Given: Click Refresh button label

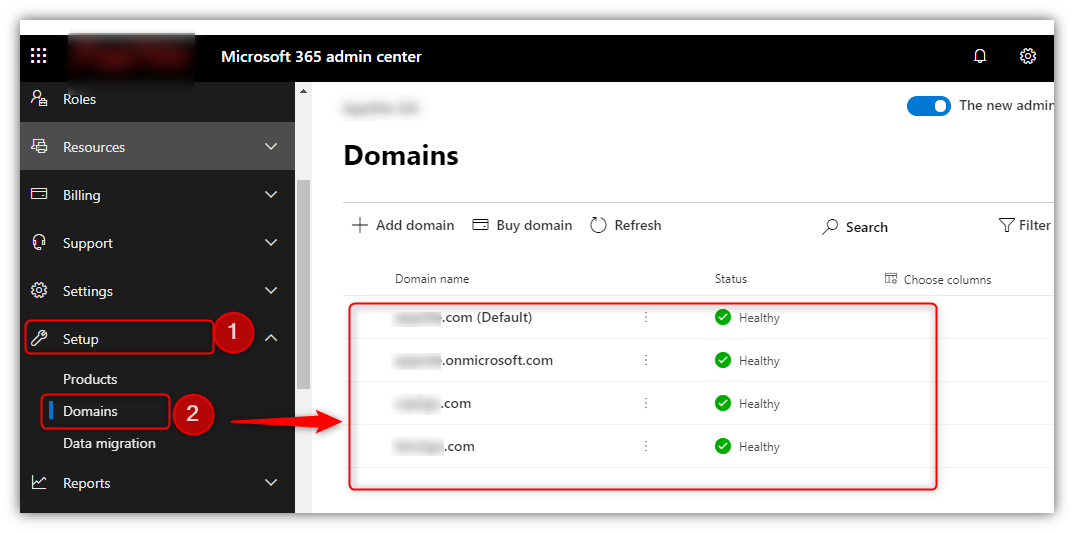Looking at the screenshot, I should click(638, 225).
